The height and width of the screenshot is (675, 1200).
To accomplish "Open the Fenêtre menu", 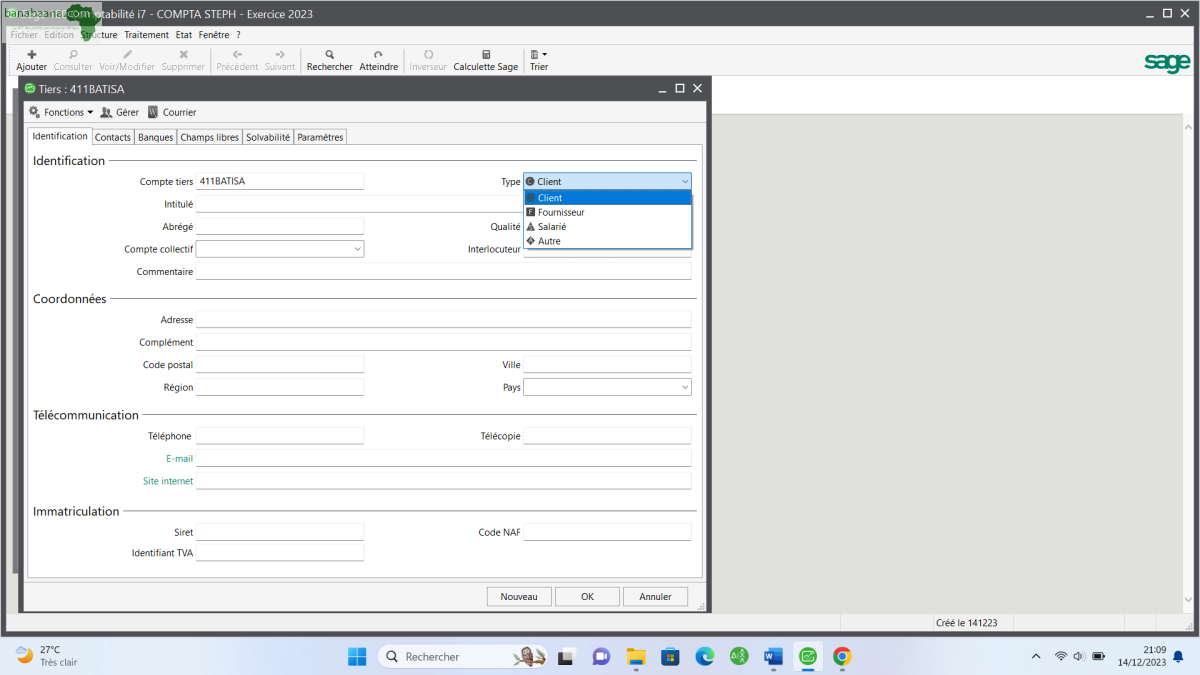I will (x=214, y=35).
